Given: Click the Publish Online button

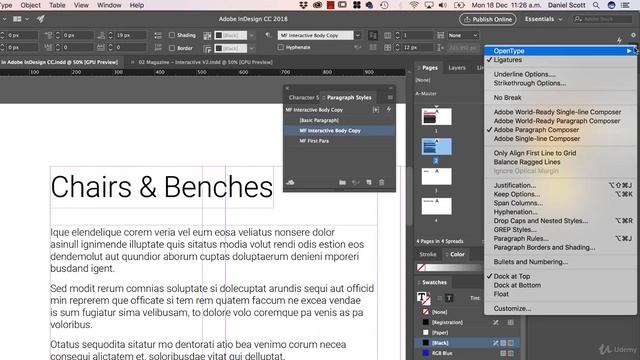Looking at the screenshot, I should [488, 19].
